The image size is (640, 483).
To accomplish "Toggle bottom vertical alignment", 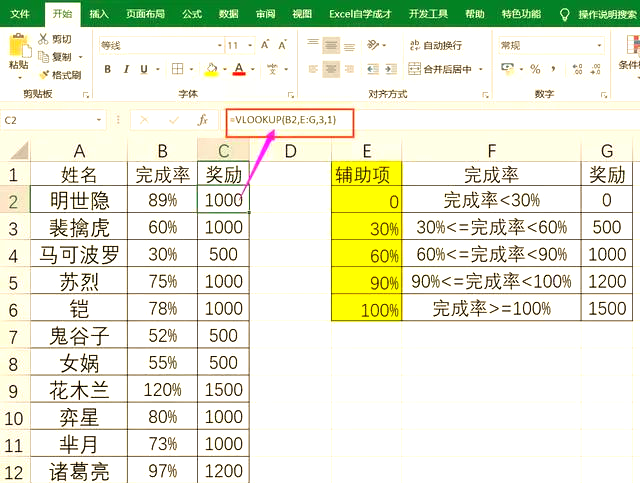I will tap(349, 47).
